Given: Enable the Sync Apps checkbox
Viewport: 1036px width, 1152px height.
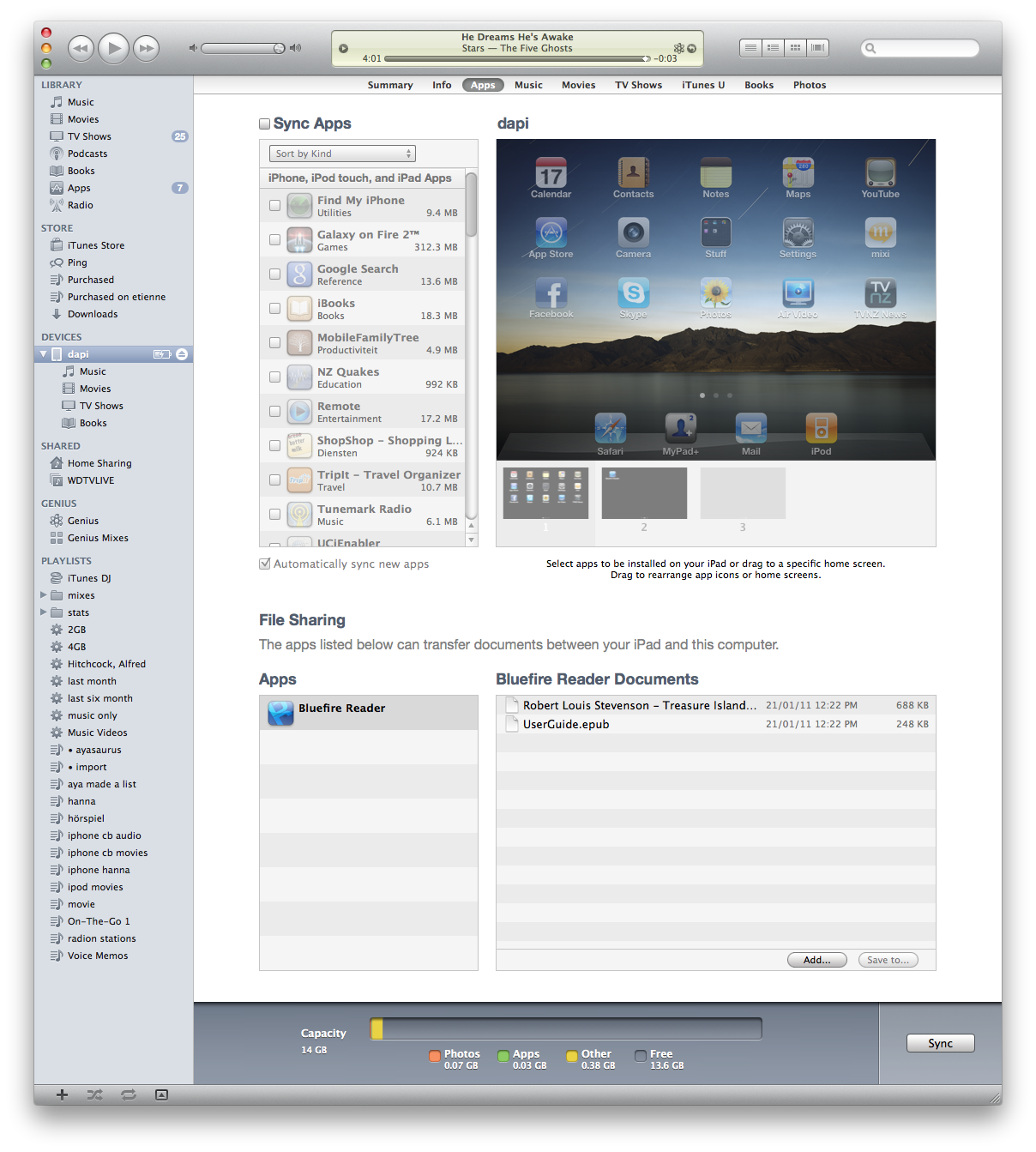Looking at the screenshot, I should [x=265, y=124].
